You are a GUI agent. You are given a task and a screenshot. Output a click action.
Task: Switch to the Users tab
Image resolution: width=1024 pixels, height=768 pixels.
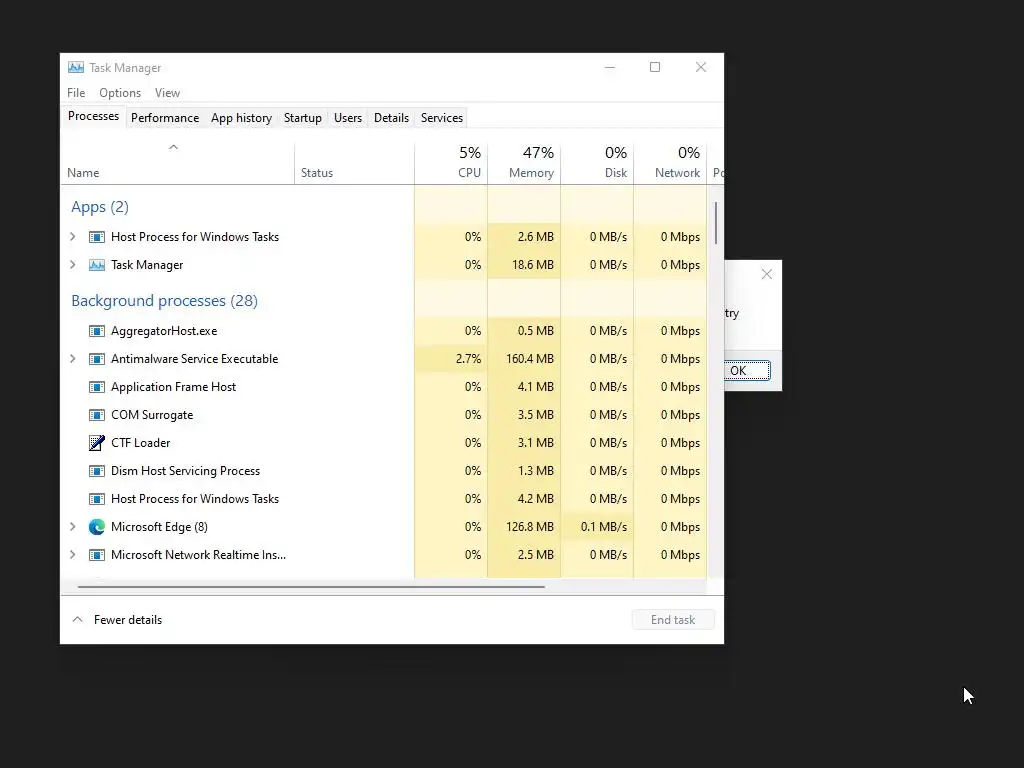coord(347,118)
